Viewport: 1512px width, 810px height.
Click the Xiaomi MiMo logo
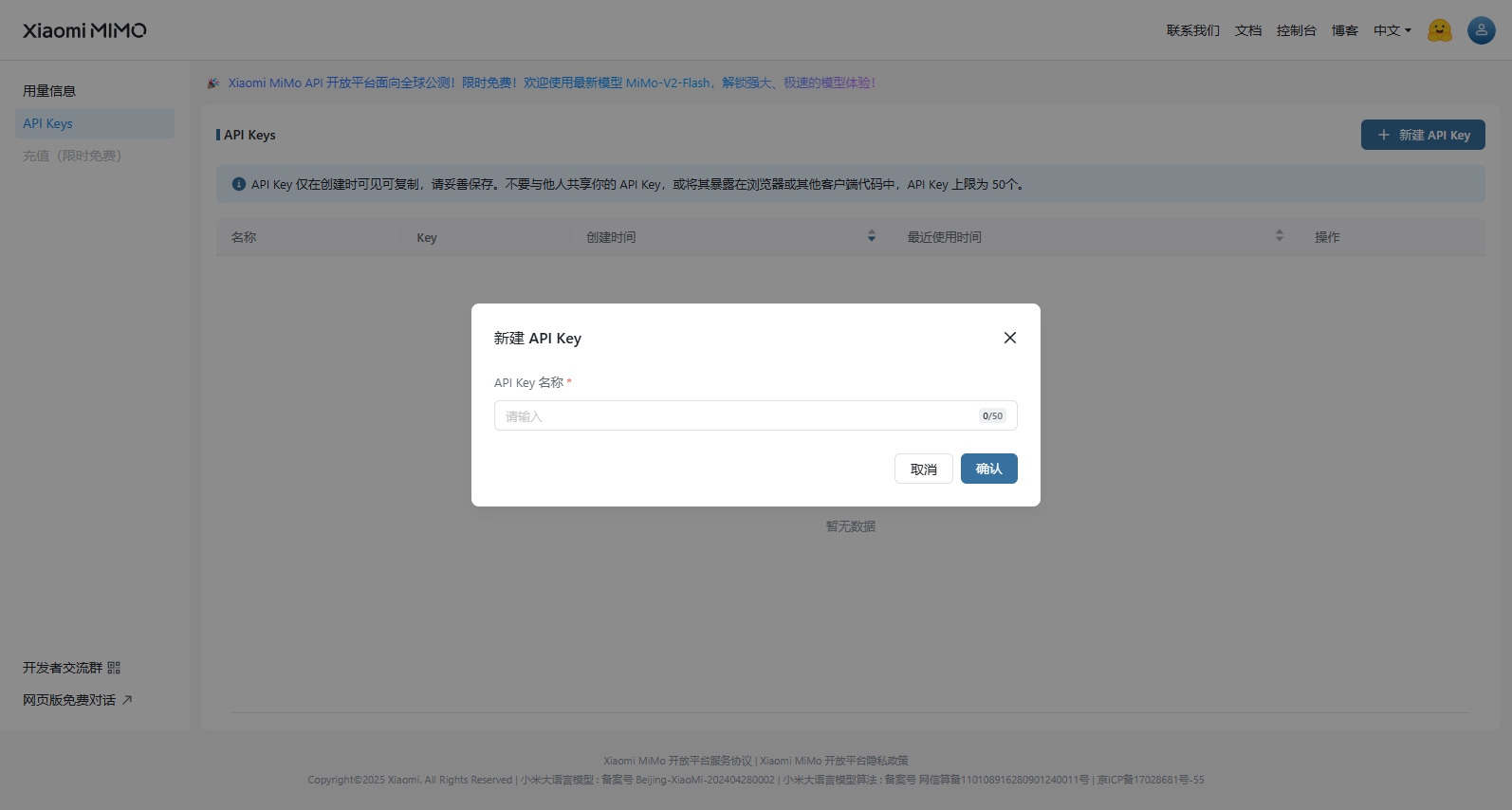[x=84, y=30]
